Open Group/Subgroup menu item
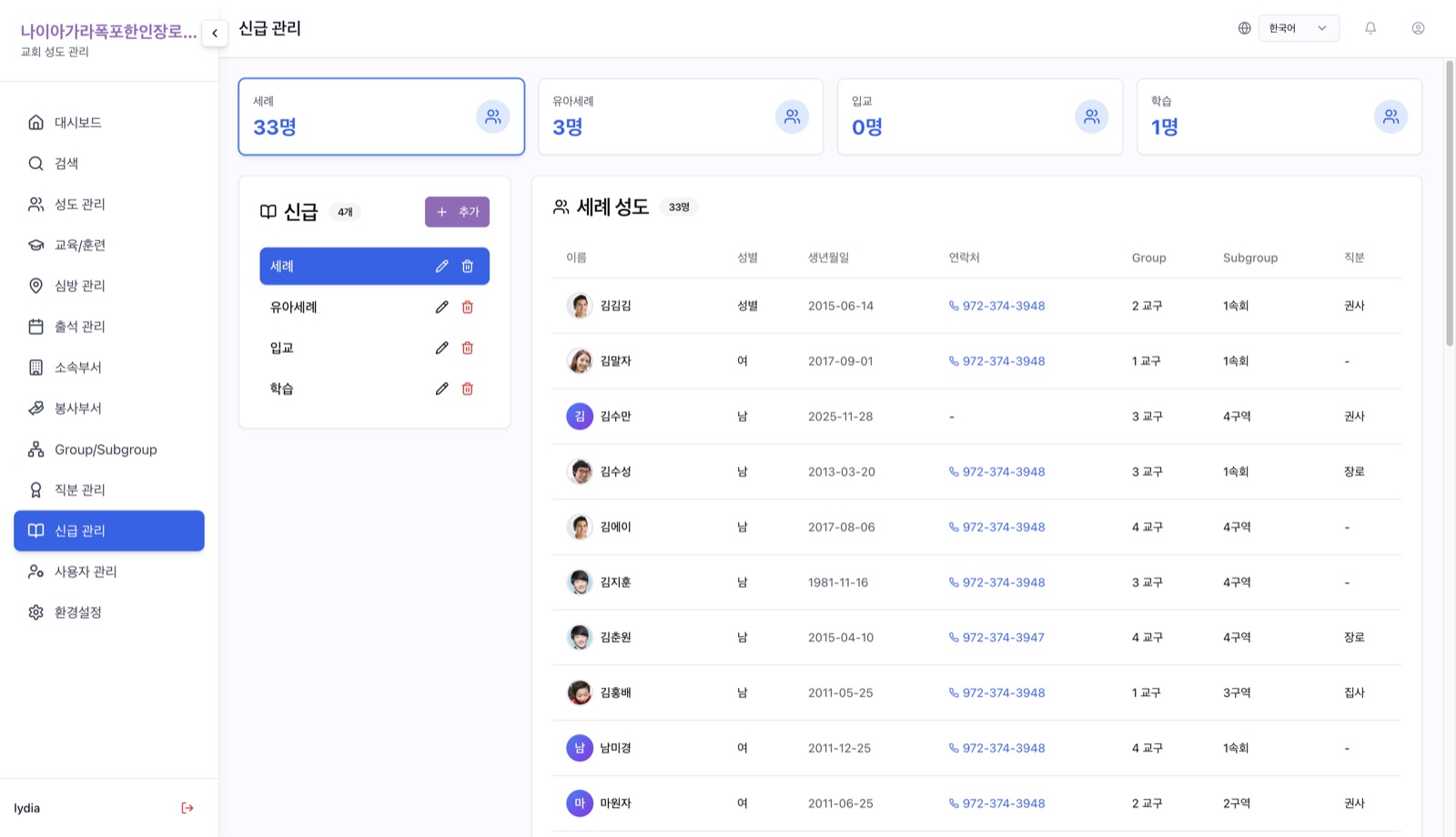The image size is (1456, 837). pyautogui.click(x=109, y=449)
